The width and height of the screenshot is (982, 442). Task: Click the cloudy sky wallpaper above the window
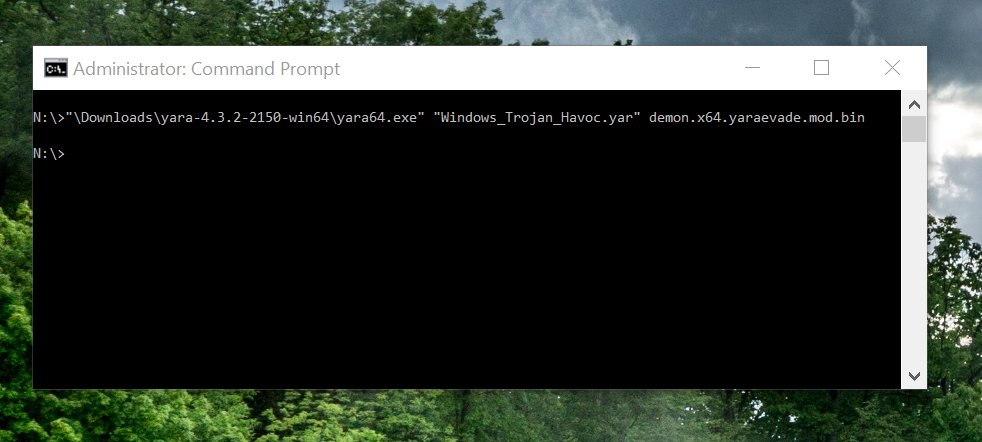[689, 22]
